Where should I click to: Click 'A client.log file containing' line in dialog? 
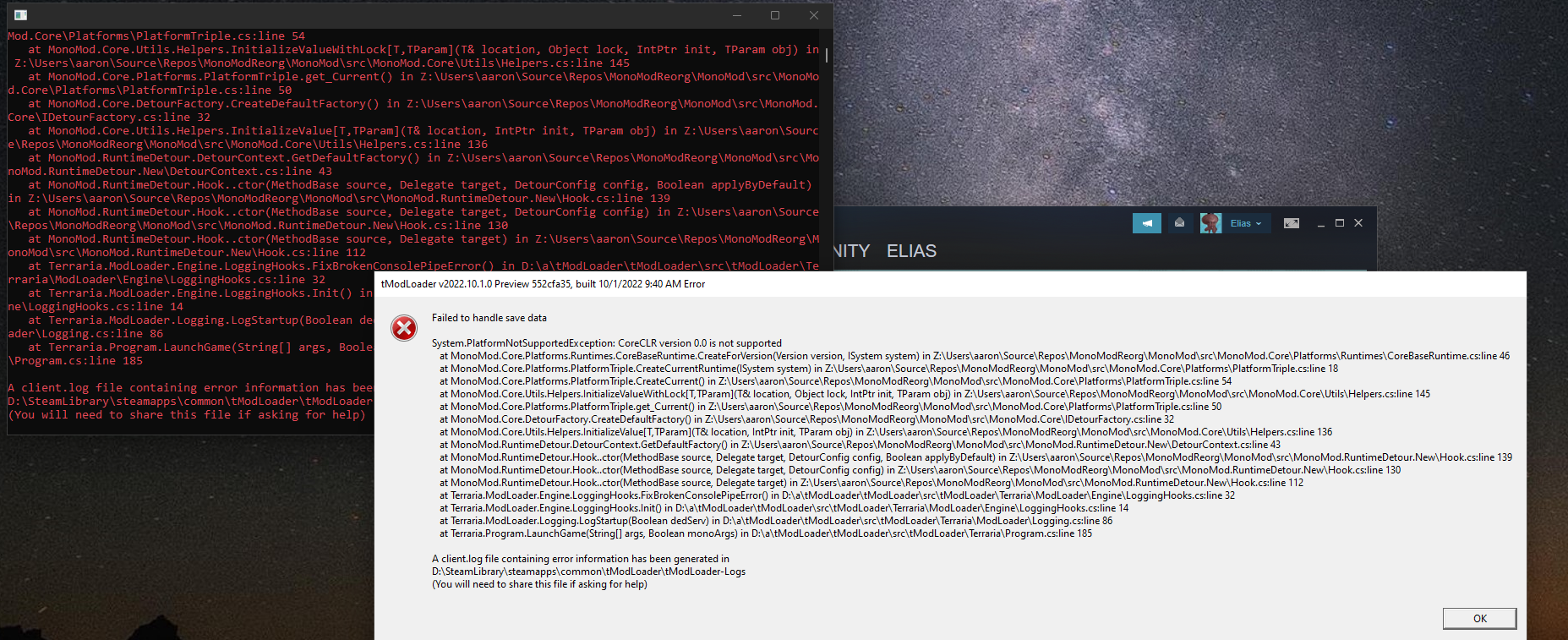tap(581, 559)
